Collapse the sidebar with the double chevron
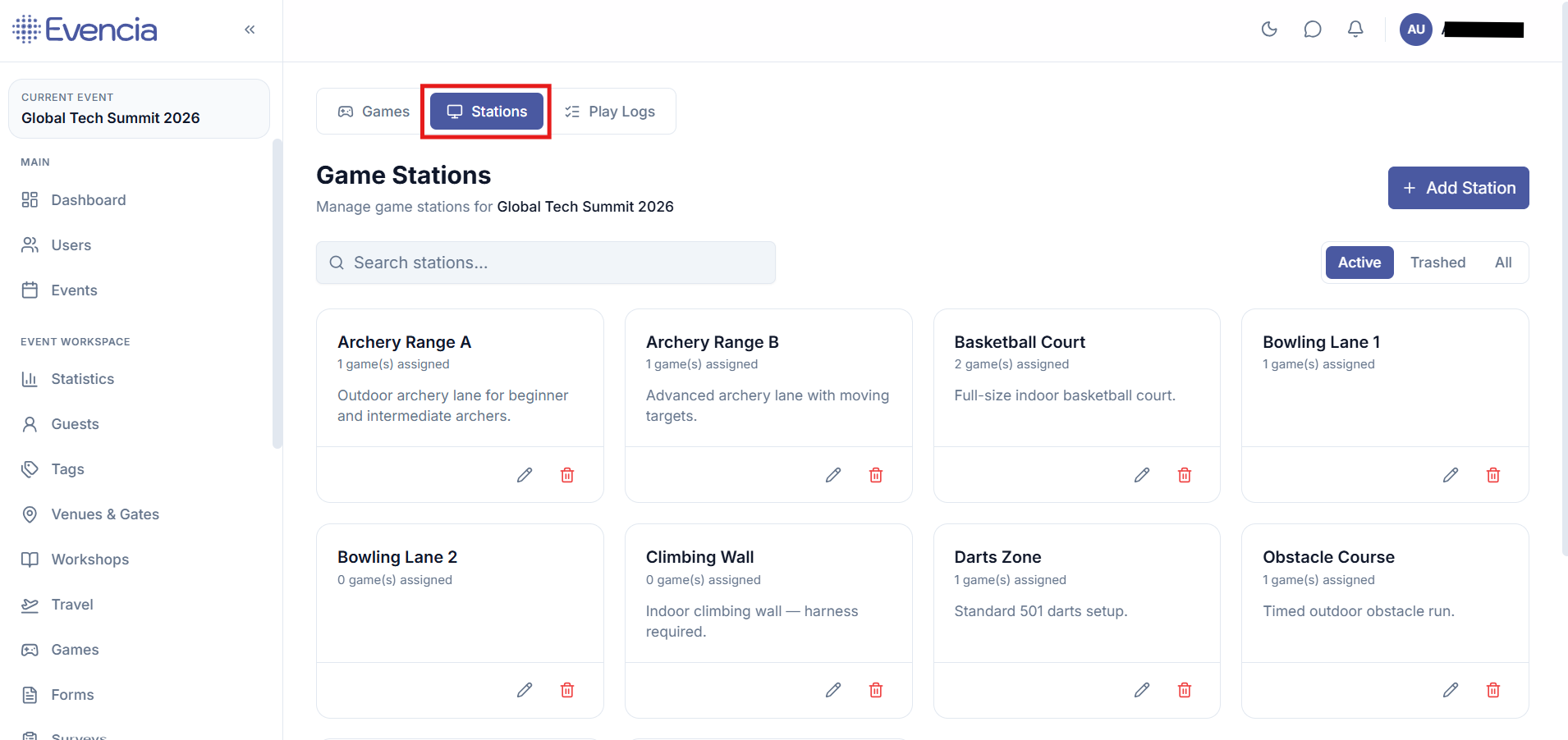 coord(250,30)
